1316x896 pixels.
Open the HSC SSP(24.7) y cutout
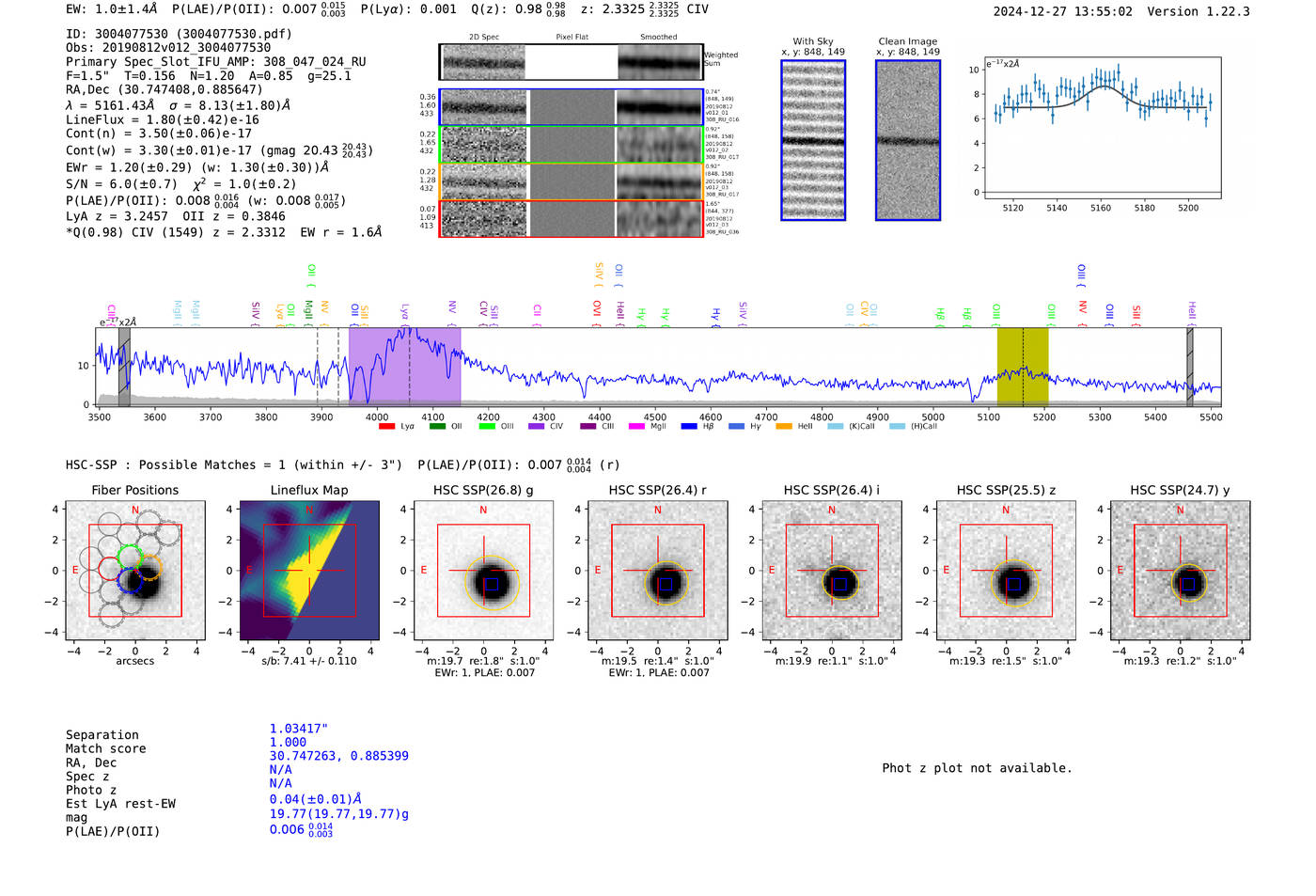pyautogui.click(x=1181, y=570)
